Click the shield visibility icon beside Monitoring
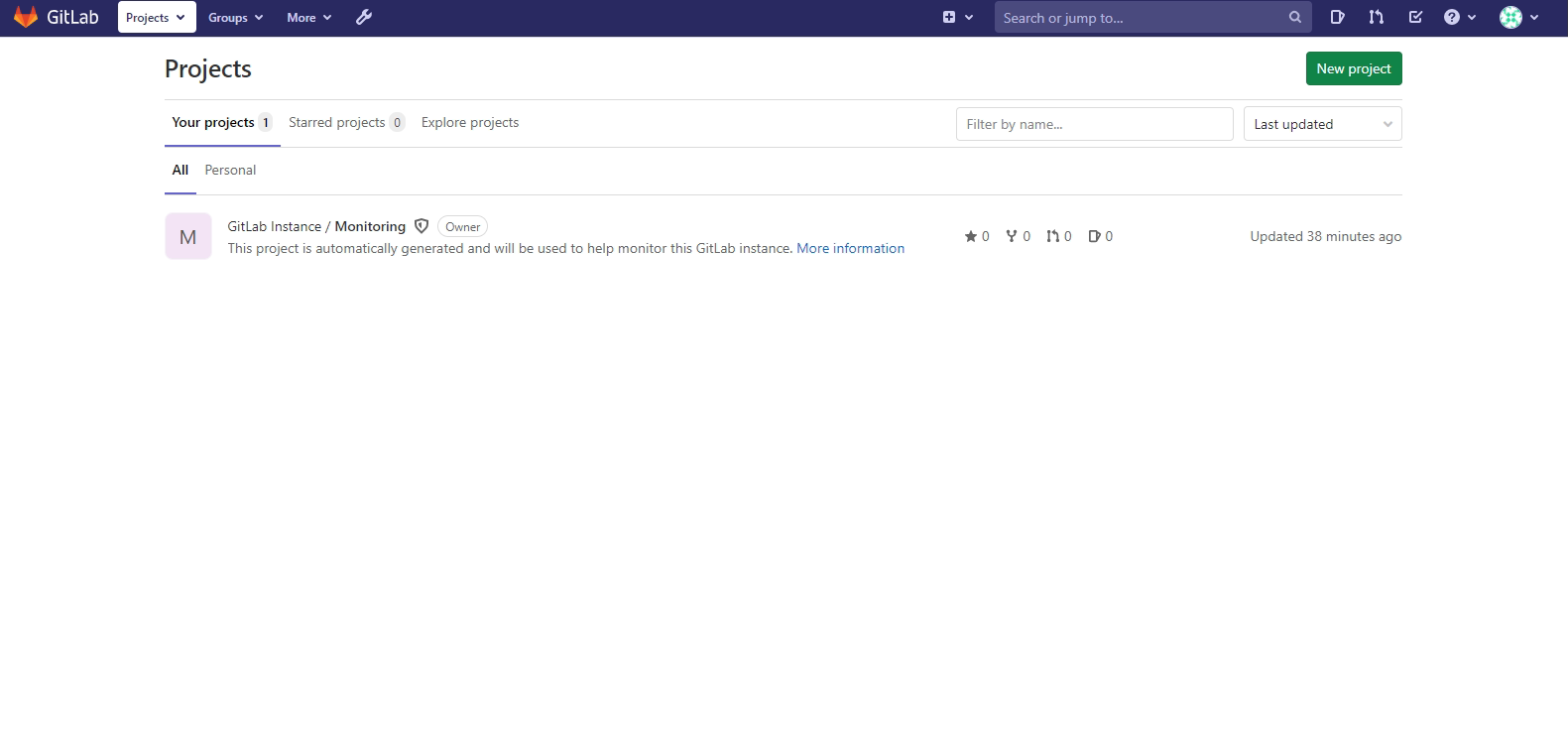This screenshot has width=1568, height=741. click(x=422, y=226)
